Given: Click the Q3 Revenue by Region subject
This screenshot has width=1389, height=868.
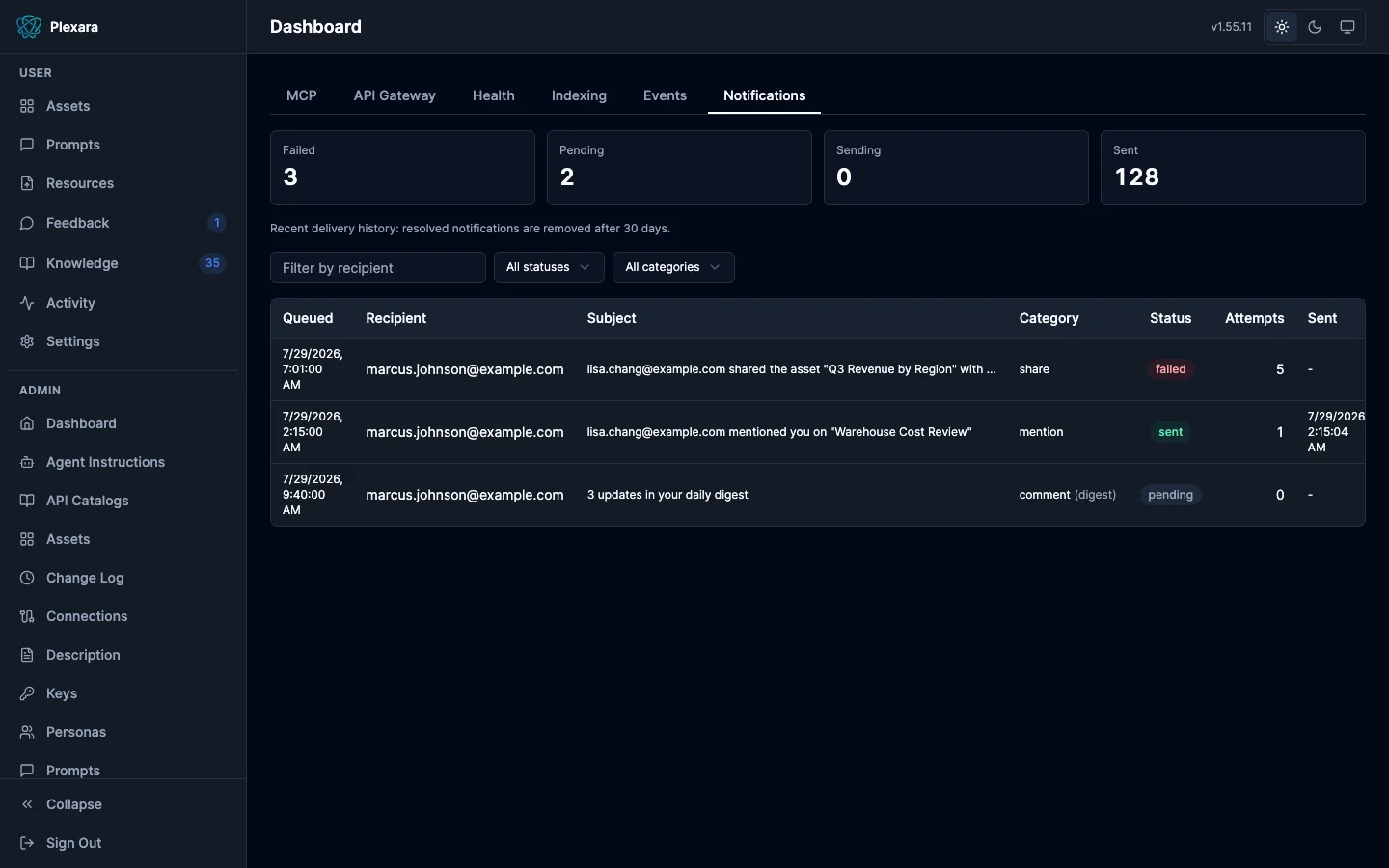Looking at the screenshot, I should point(792,369).
